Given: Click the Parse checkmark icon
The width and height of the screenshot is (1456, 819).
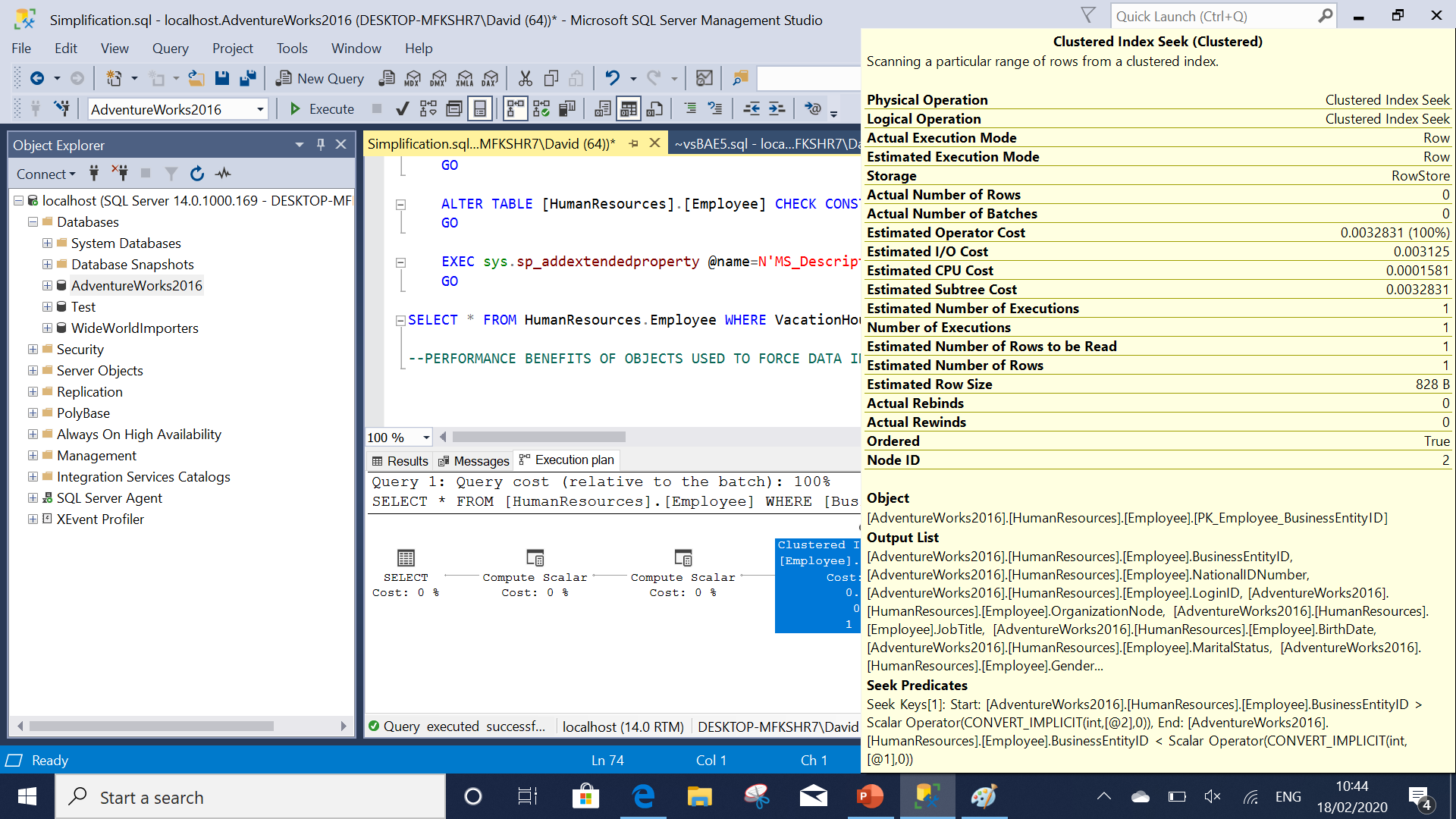Looking at the screenshot, I should 403,109.
